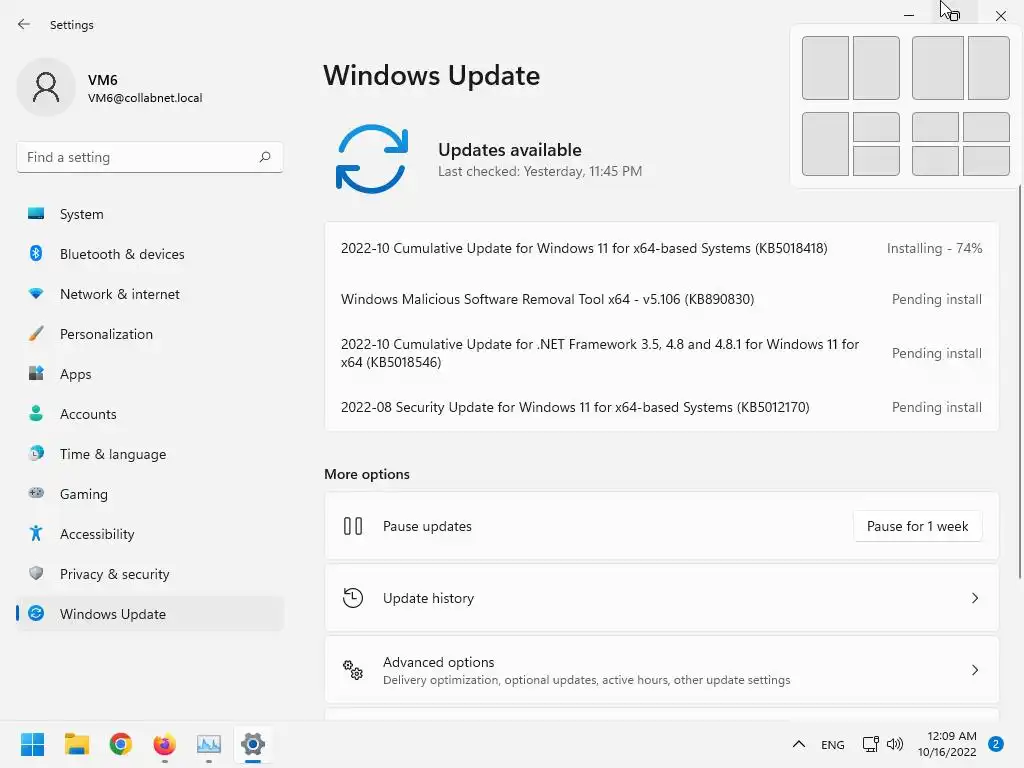Click the VM6 user avatar icon
Image resolution: width=1024 pixels, height=768 pixels.
point(46,87)
